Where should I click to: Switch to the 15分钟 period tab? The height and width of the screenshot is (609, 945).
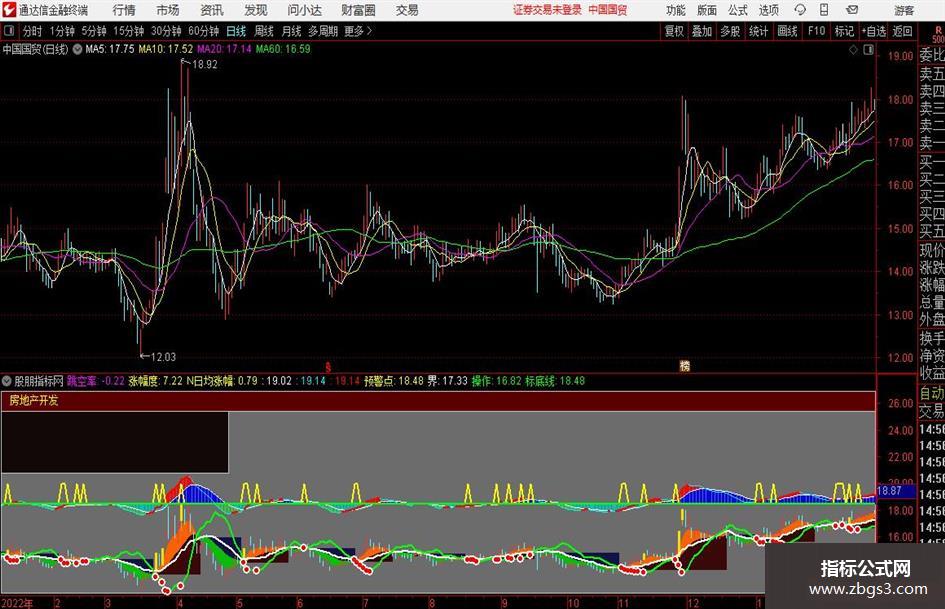(128, 31)
